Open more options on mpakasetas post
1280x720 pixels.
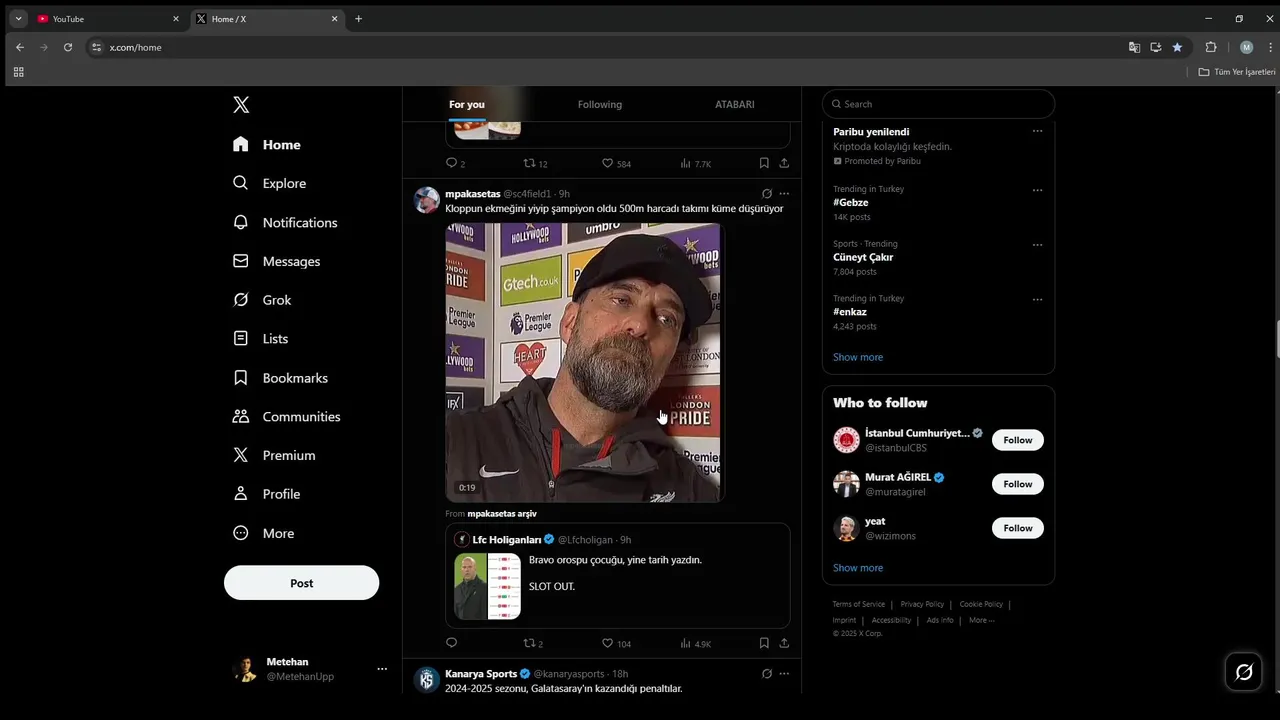click(x=784, y=194)
